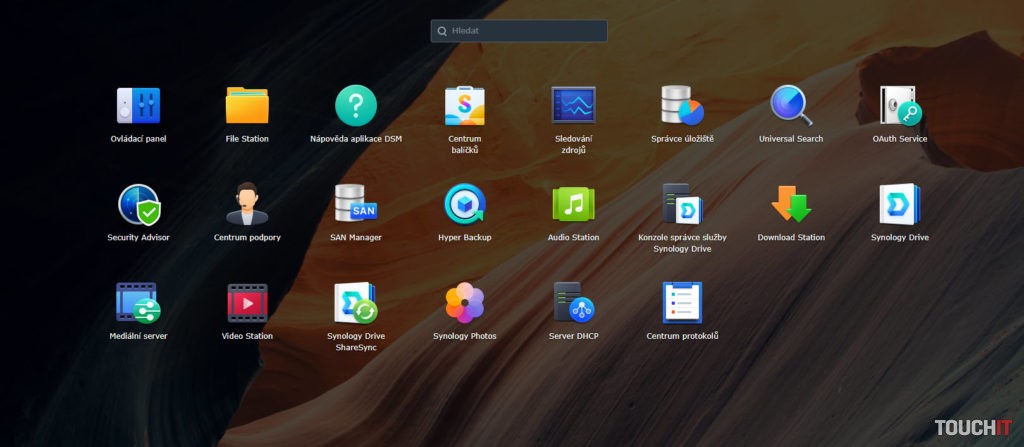Open OAuth Service app

900,105
